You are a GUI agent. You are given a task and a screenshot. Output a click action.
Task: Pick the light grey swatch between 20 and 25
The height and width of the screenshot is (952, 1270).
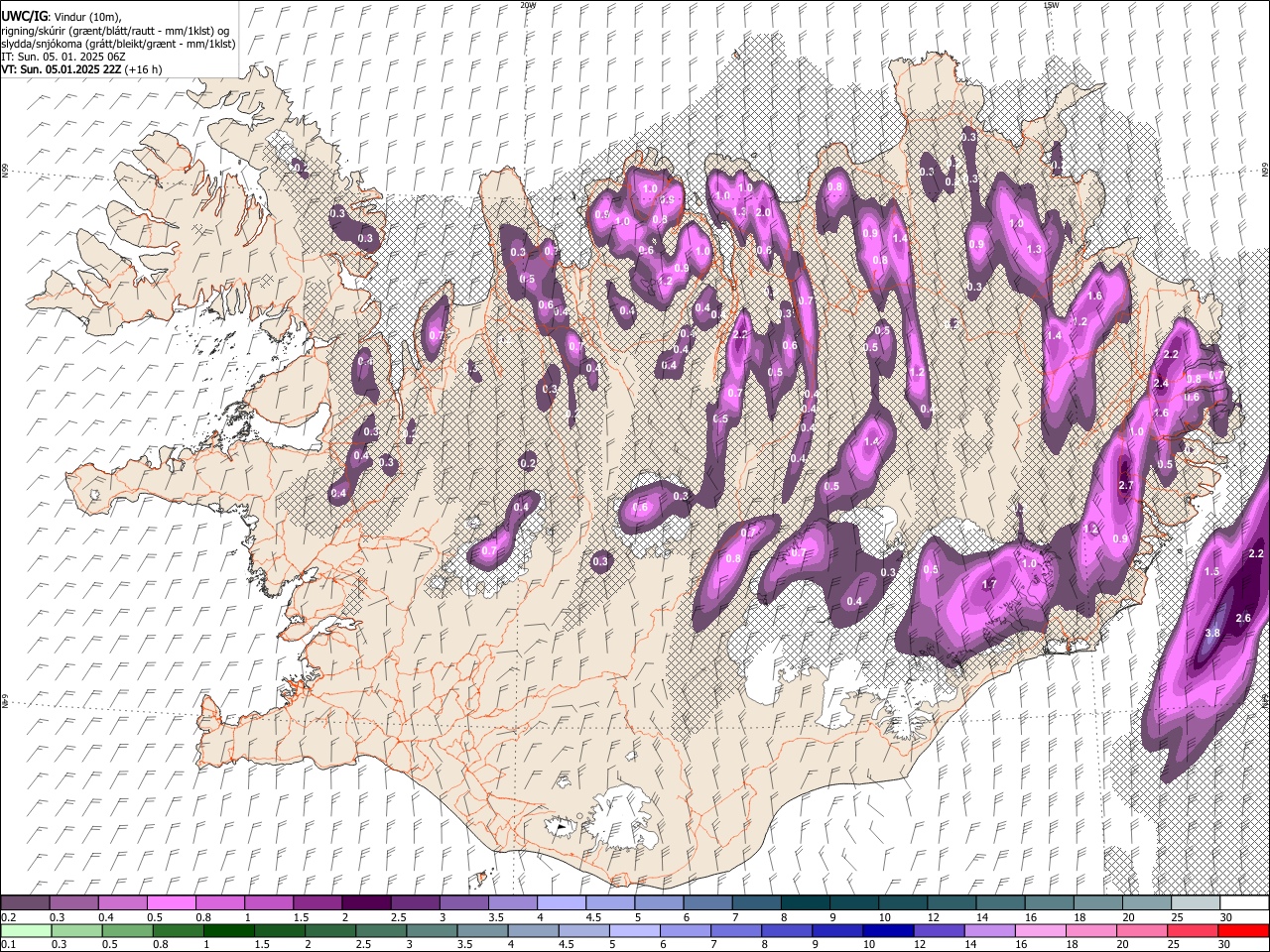pos(1145,902)
